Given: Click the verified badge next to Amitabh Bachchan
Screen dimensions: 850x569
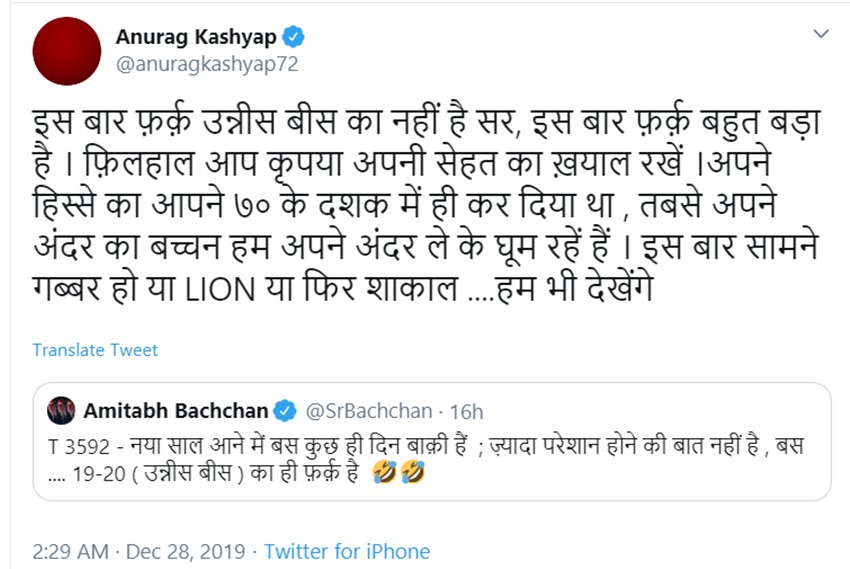Looking at the screenshot, I should 285,411.
